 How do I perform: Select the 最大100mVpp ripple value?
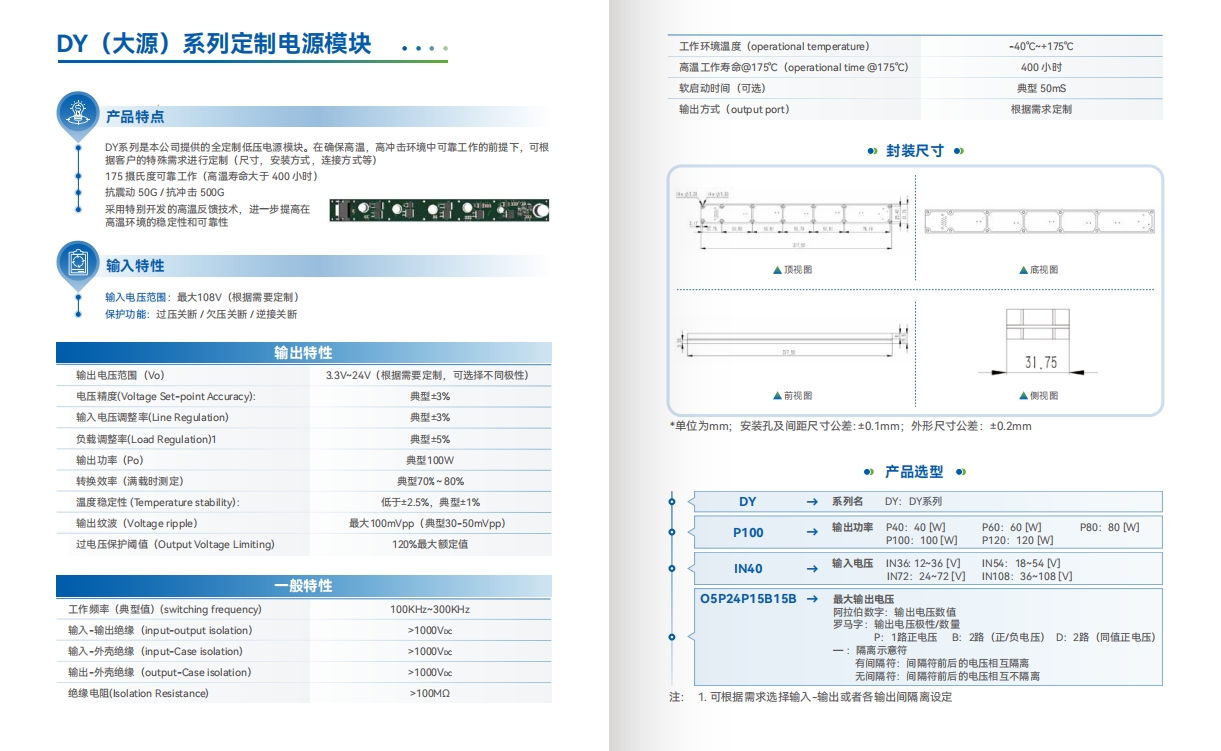pos(427,523)
